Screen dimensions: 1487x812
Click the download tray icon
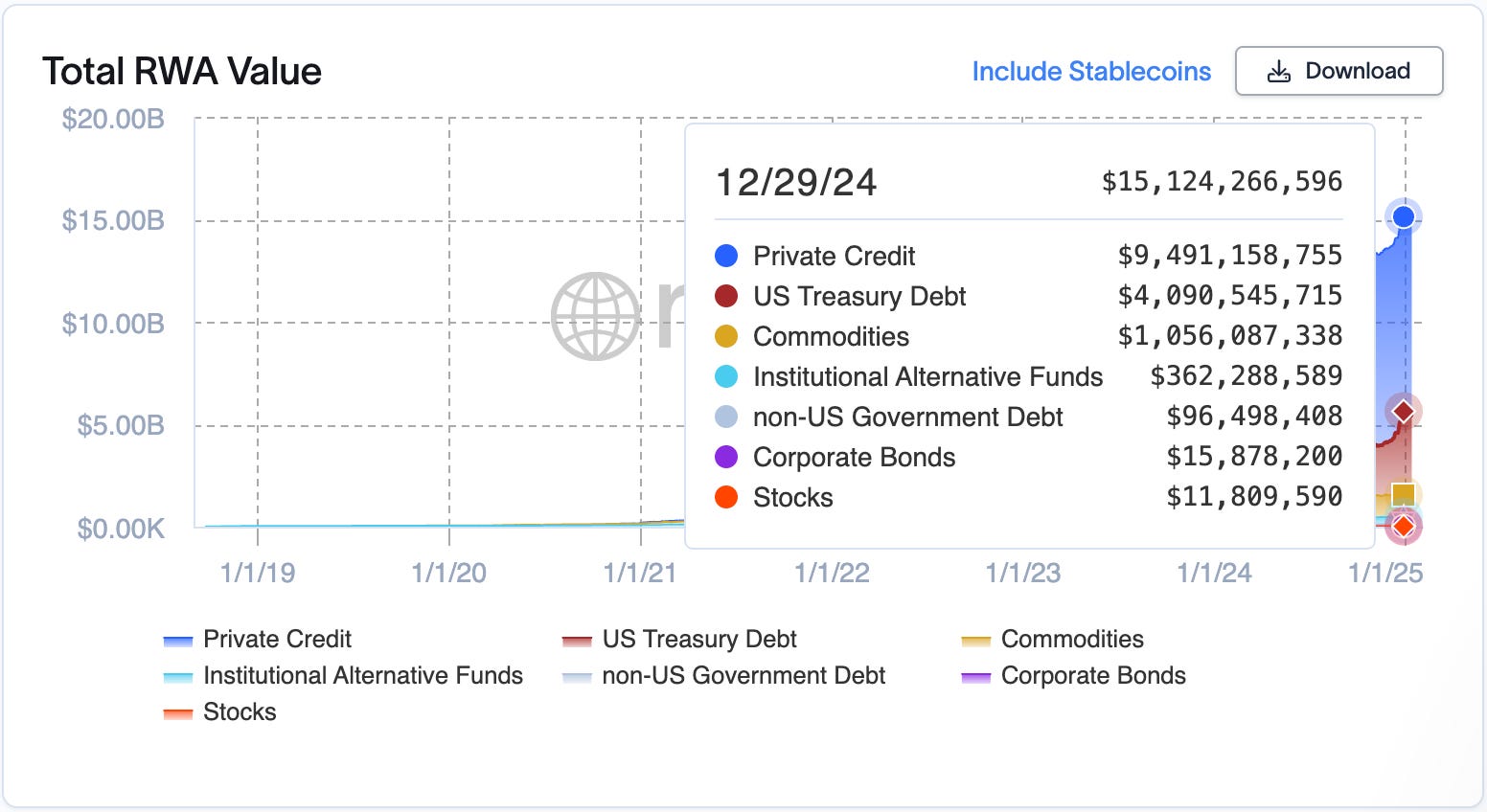click(x=1279, y=72)
